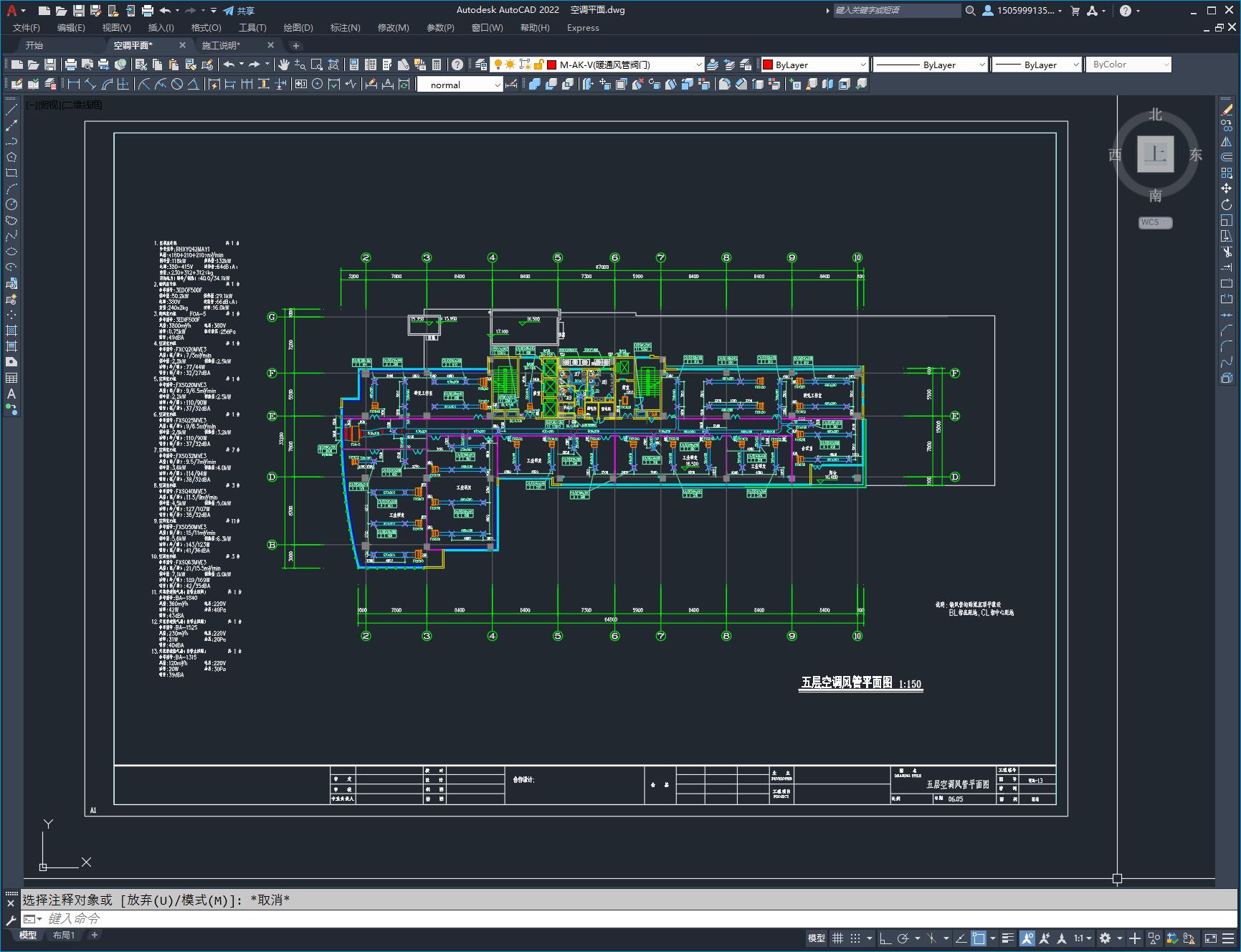Select the Line tool in the draw toolbar
The height and width of the screenshot is (952, 1241).
click(x=11, y=110)
